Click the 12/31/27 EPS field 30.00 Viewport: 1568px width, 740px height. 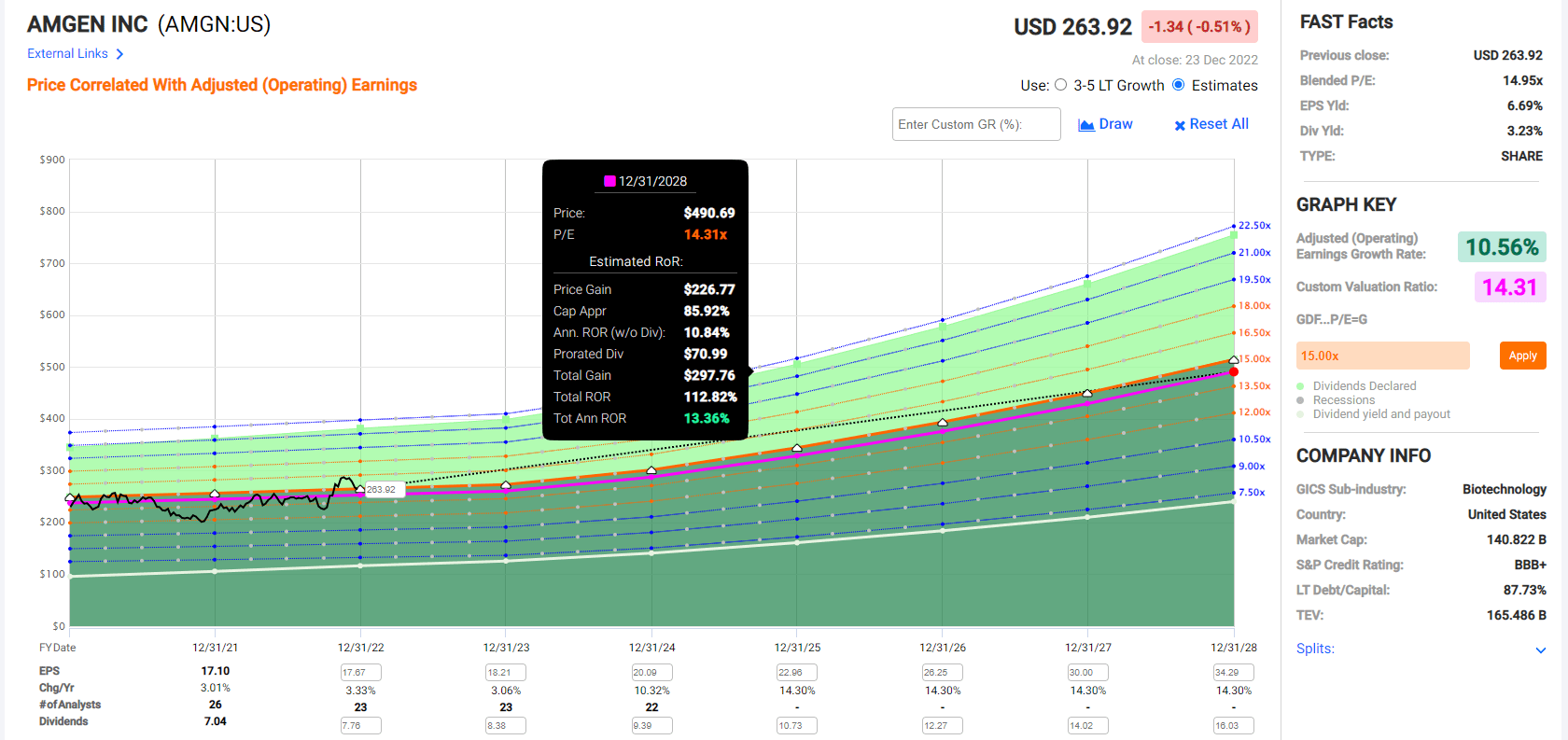[1088, 673]
